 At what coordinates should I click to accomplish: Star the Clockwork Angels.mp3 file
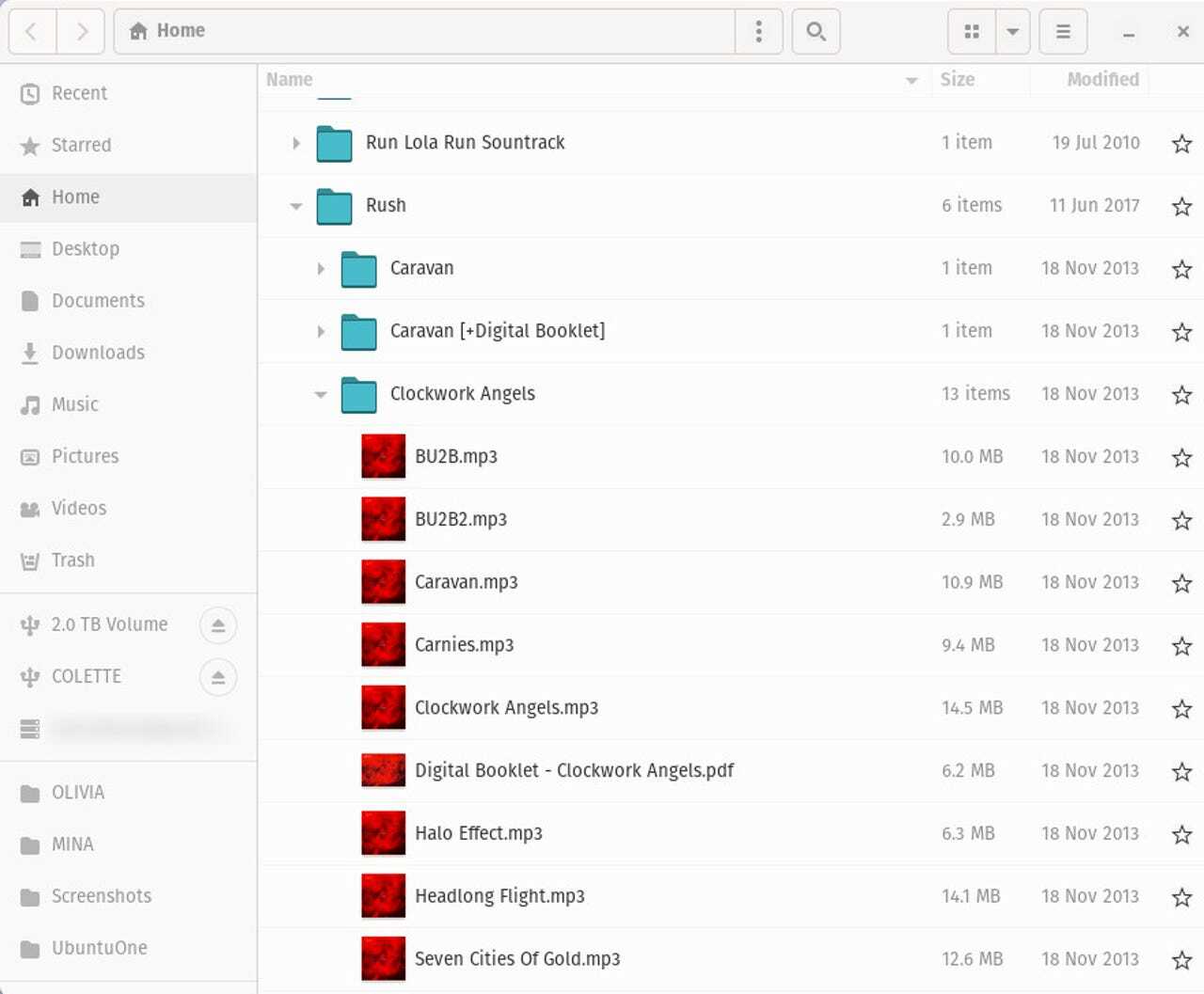coord(1182,709)
